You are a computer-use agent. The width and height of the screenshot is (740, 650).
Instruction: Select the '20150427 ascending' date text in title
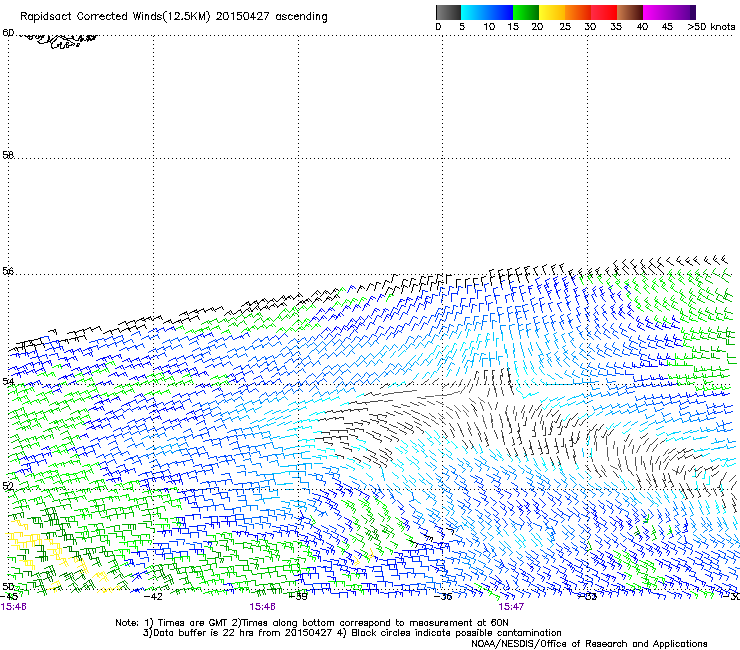pos(271,17)
